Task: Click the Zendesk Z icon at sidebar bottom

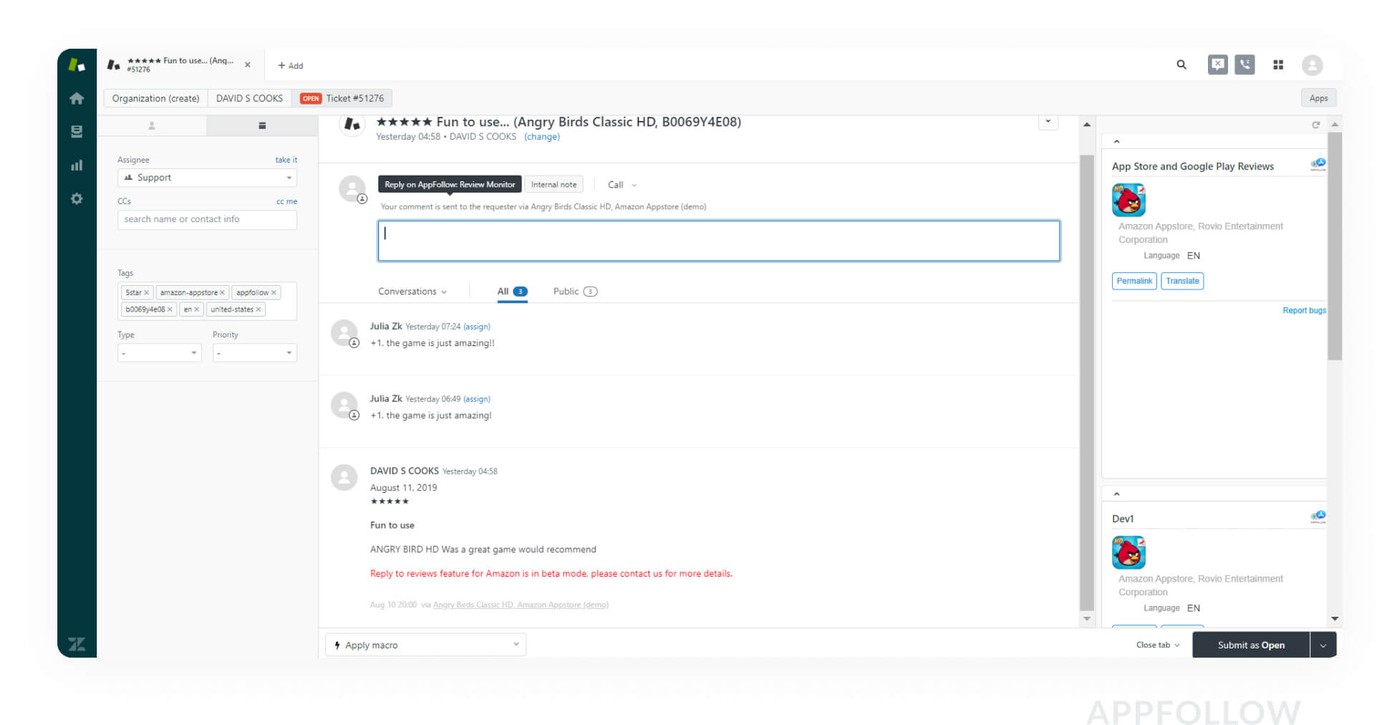Action: tap(76, 644)
